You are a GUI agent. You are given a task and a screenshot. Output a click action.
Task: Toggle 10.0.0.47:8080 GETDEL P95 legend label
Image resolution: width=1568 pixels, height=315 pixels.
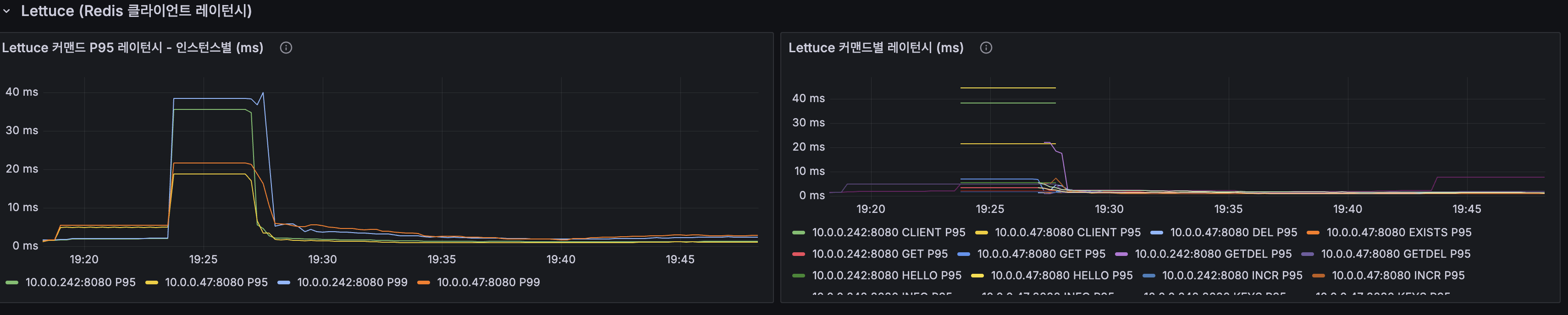pos(1395,254)
